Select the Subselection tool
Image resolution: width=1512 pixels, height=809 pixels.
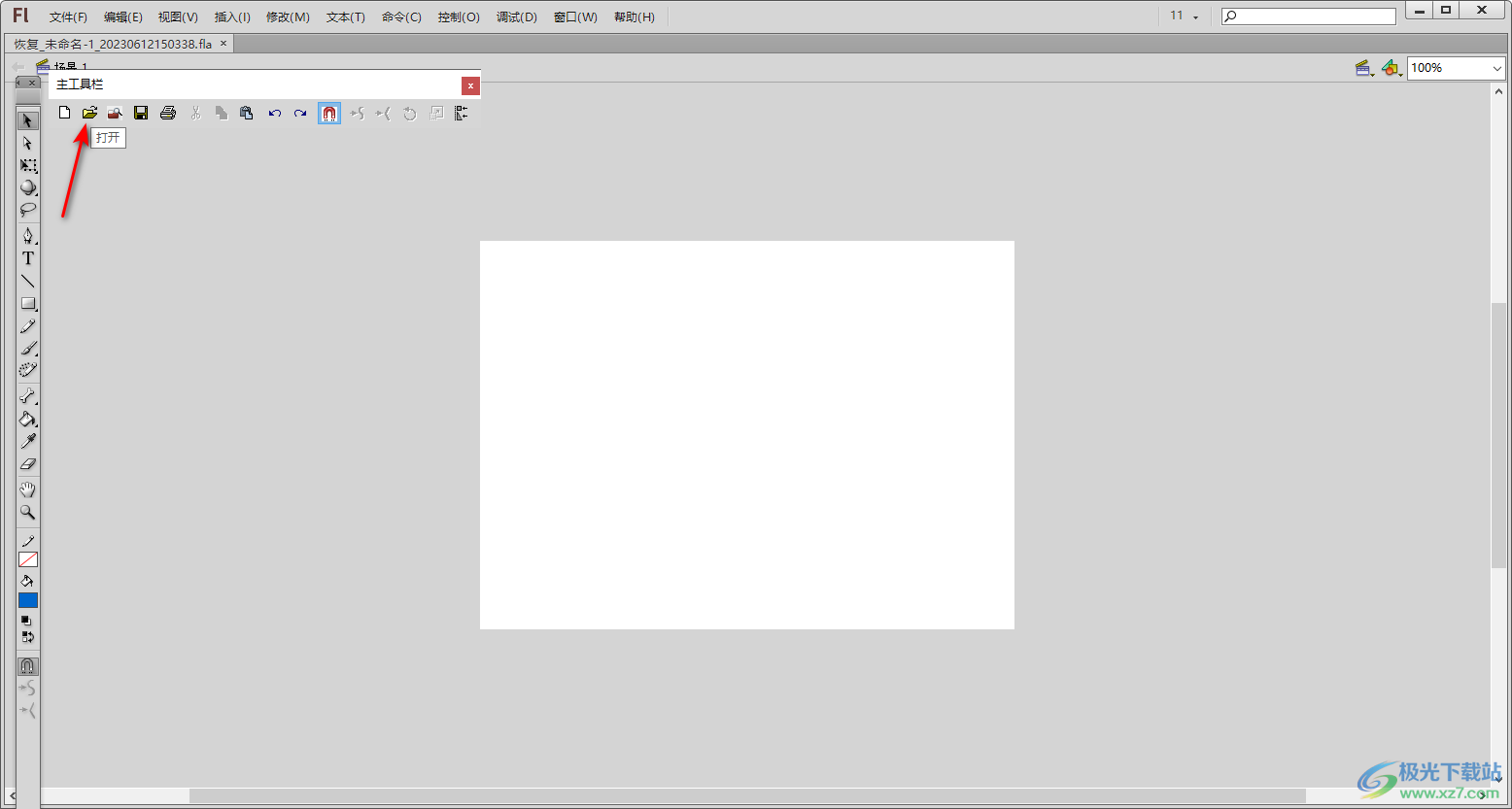click(x=28, y=143)
